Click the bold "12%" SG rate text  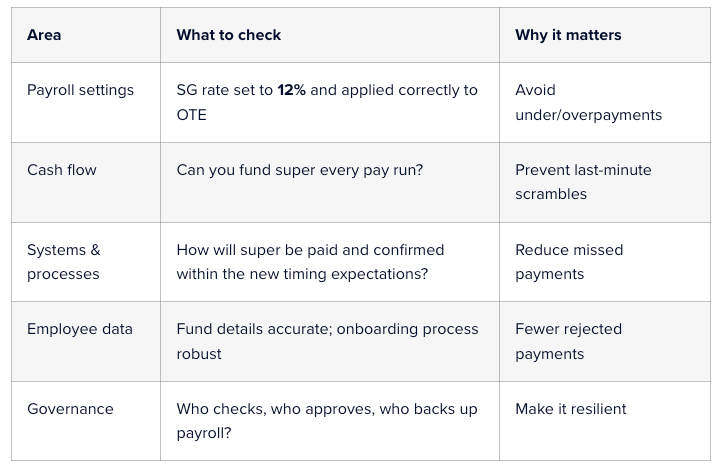click(291, 90)
